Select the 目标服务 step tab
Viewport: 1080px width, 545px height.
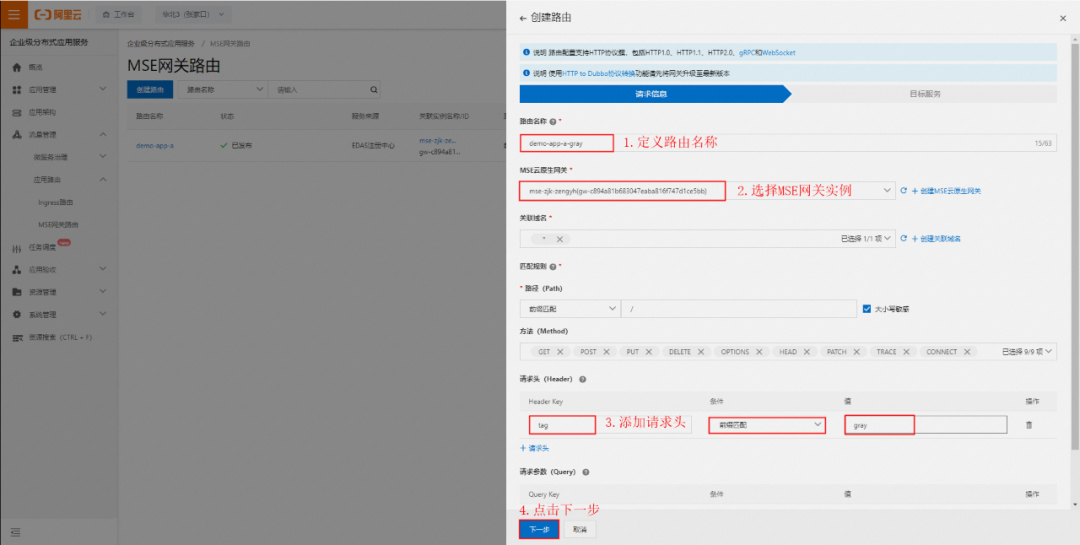(x=924, y=94)
